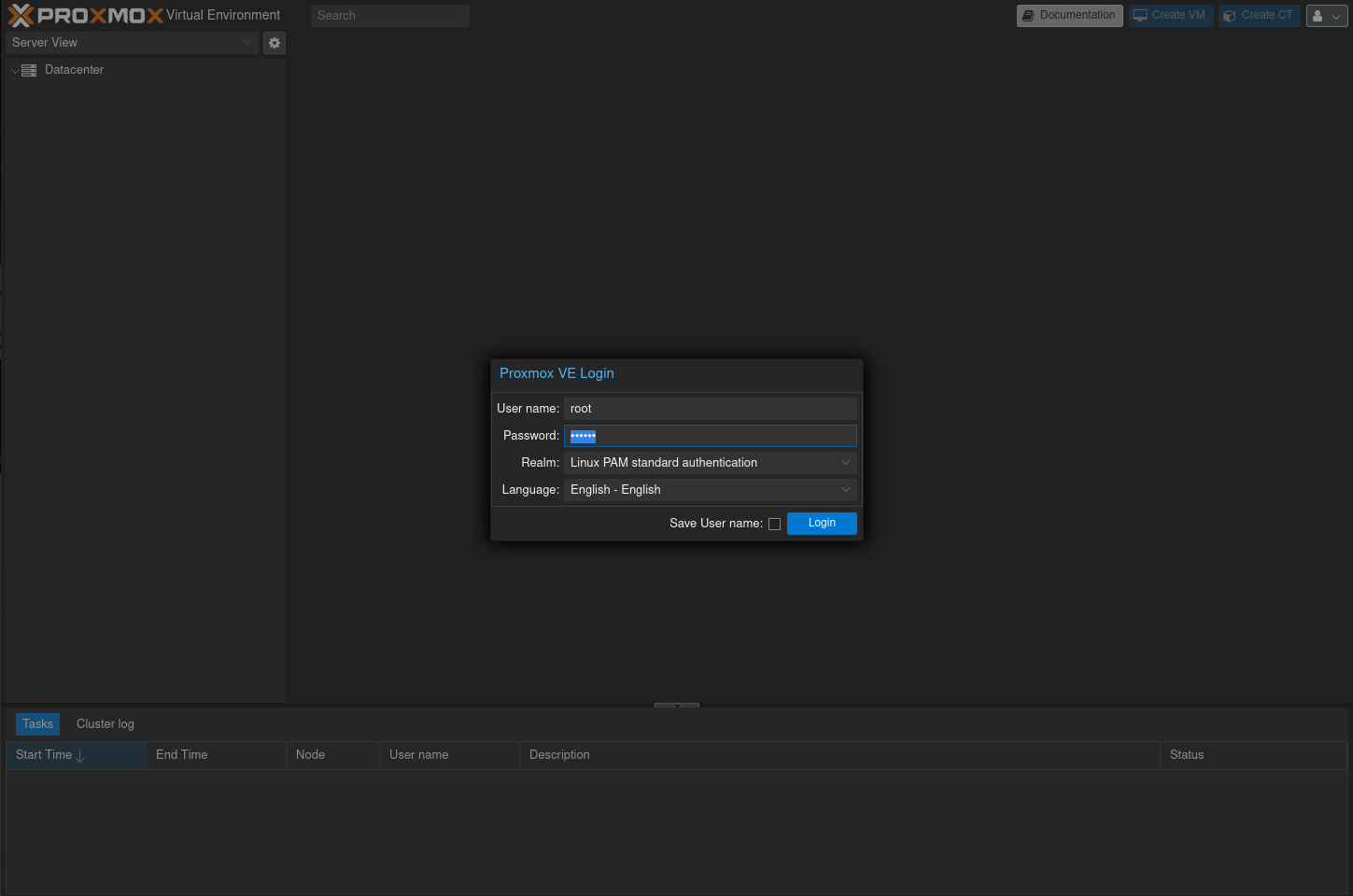Viewport: 1353px width, 896px height.
Task: Open the Realm dropdown
Action: (845, 463)
